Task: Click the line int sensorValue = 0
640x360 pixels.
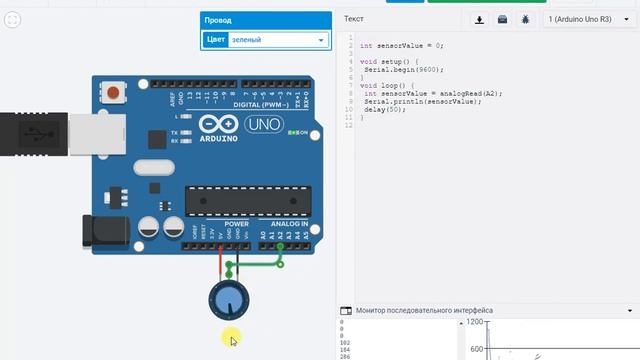Action: 402,46
